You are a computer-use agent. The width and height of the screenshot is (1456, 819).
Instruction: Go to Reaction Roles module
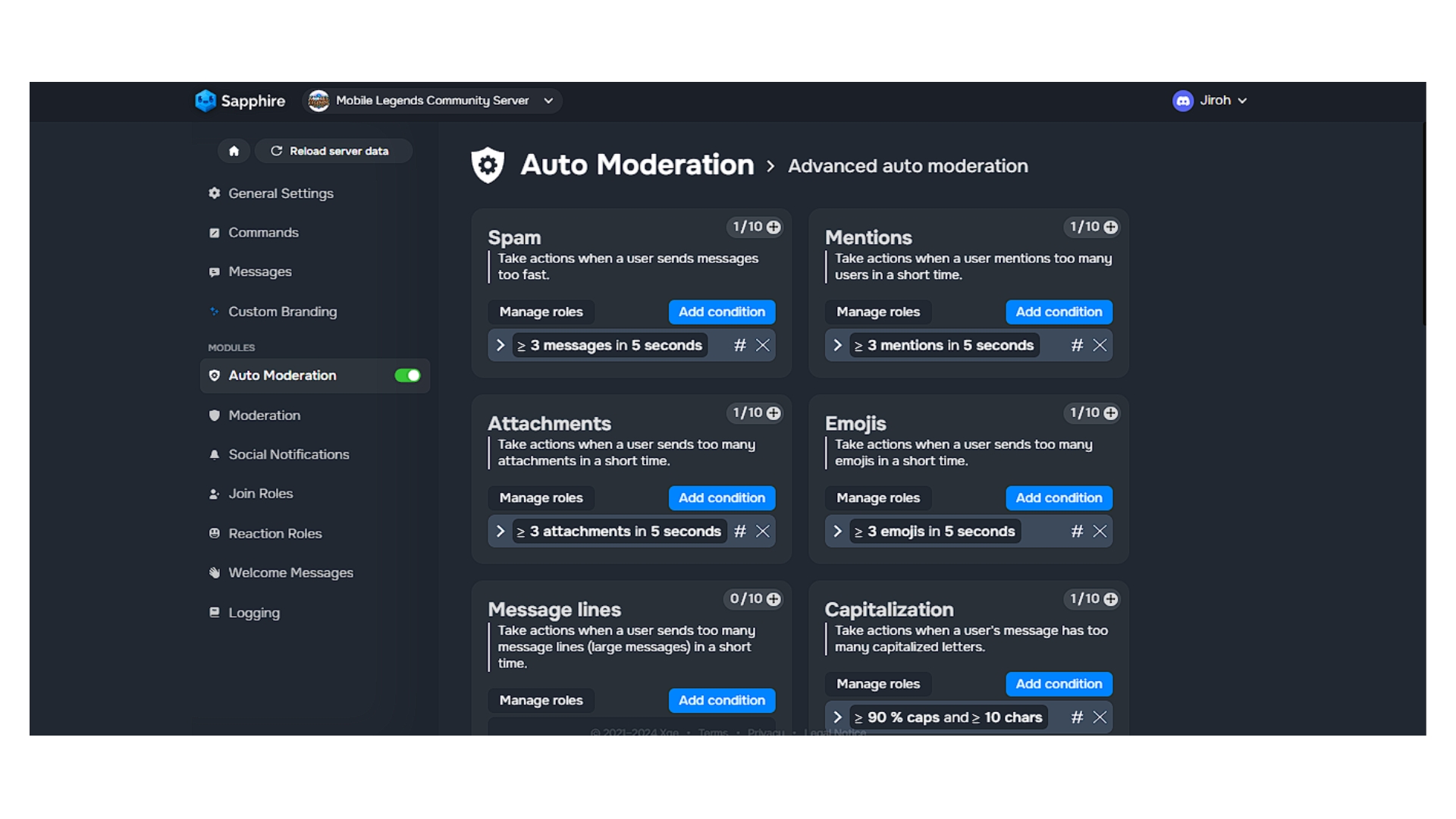click(x=275, y=533)
